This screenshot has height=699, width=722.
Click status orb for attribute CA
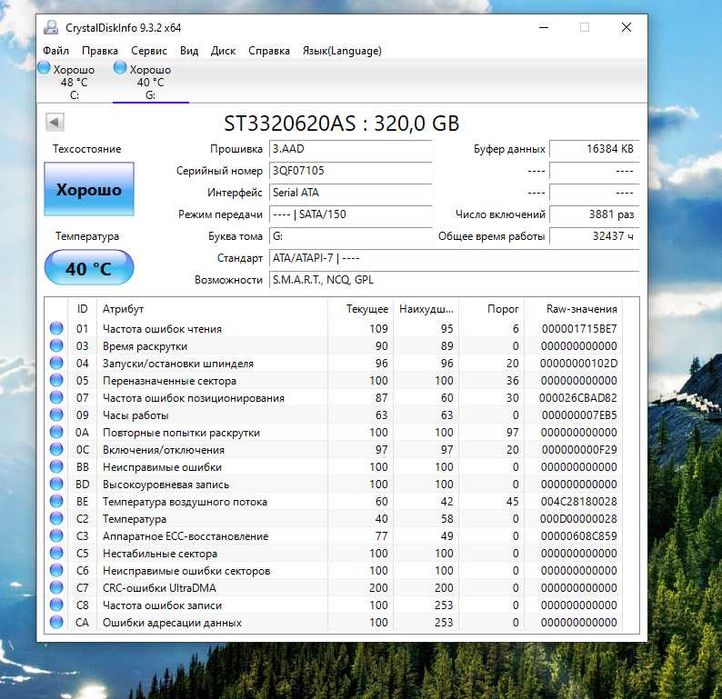pyautogui.click(x=57, y=622)
